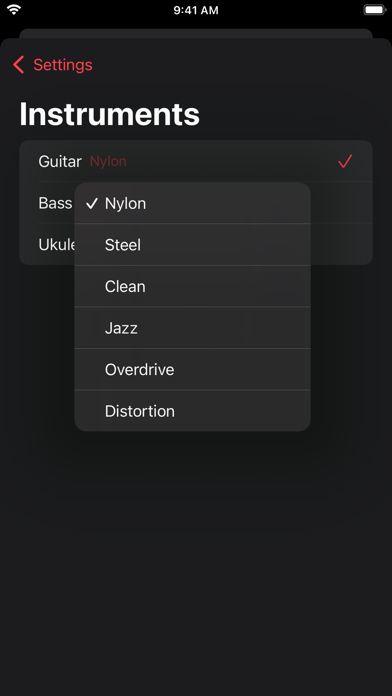Open the Guitar sound dropdown labeled Nylon

click(108, 162)
